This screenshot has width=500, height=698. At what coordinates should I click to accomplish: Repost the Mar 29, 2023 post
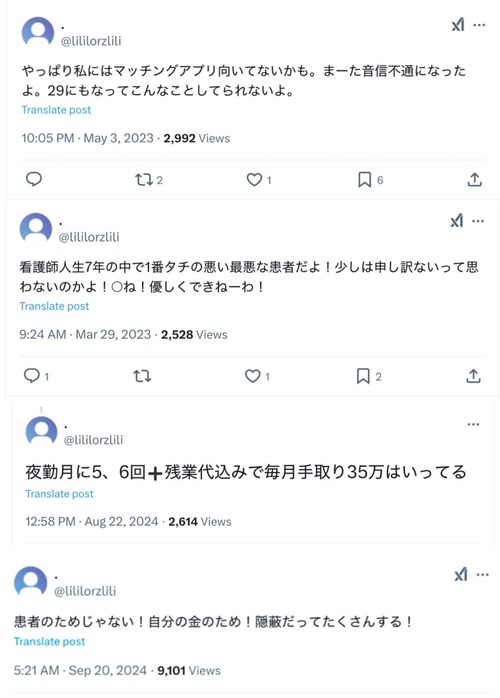click(142, 376)
